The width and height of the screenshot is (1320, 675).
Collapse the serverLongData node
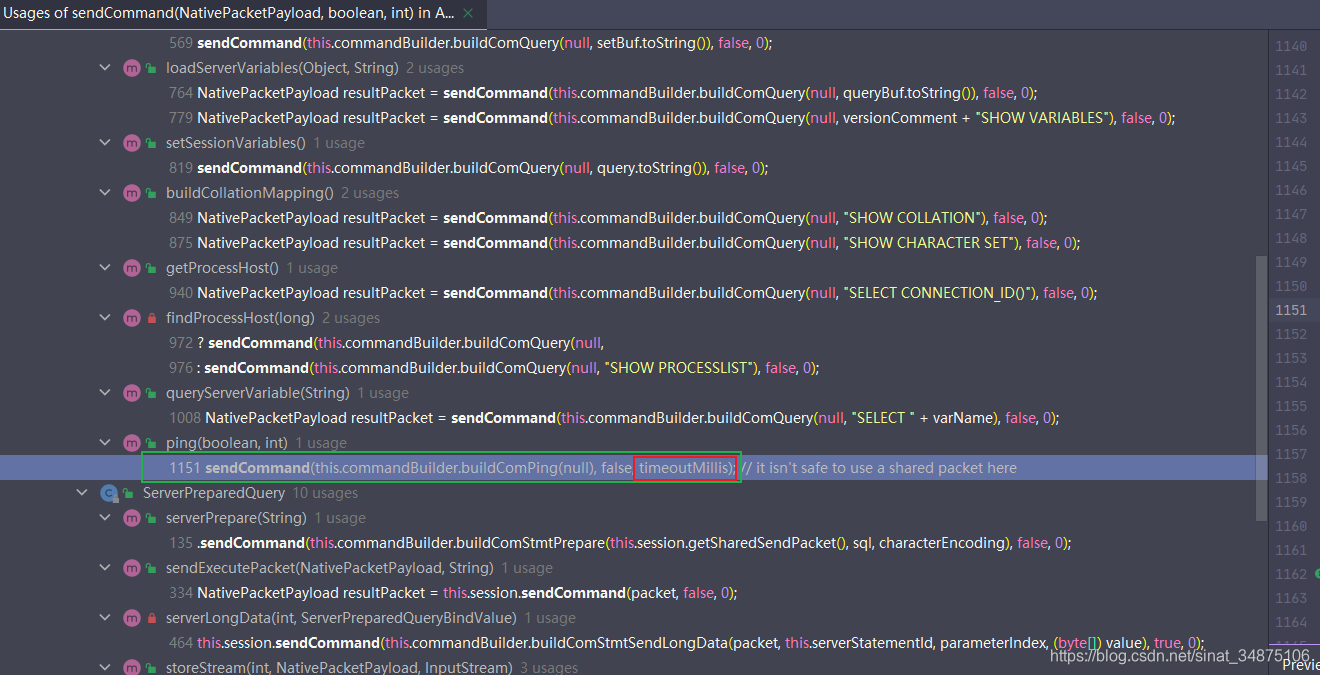(x=105, y=618)
